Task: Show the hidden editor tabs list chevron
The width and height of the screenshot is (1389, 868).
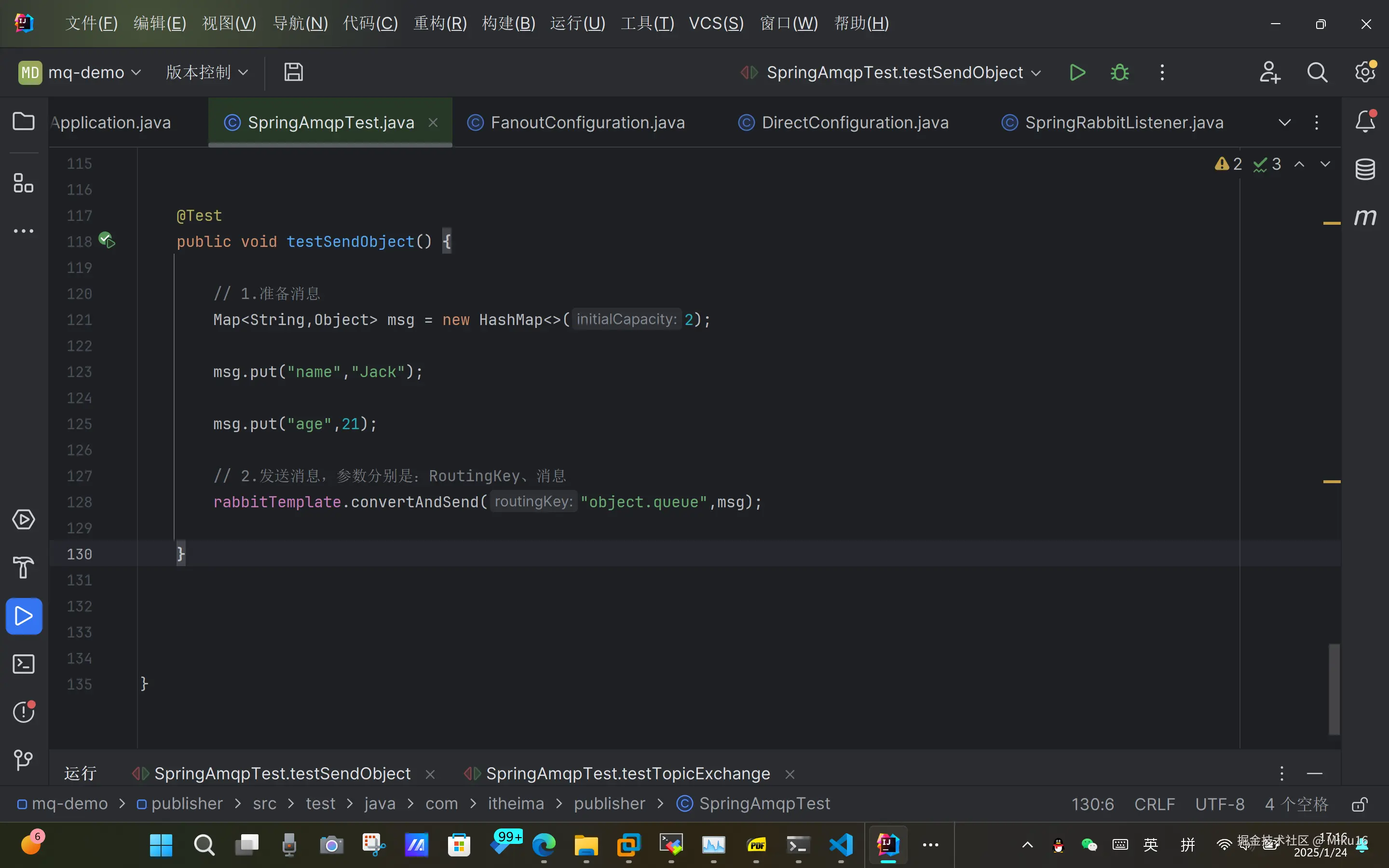Action: point(1284,122)
